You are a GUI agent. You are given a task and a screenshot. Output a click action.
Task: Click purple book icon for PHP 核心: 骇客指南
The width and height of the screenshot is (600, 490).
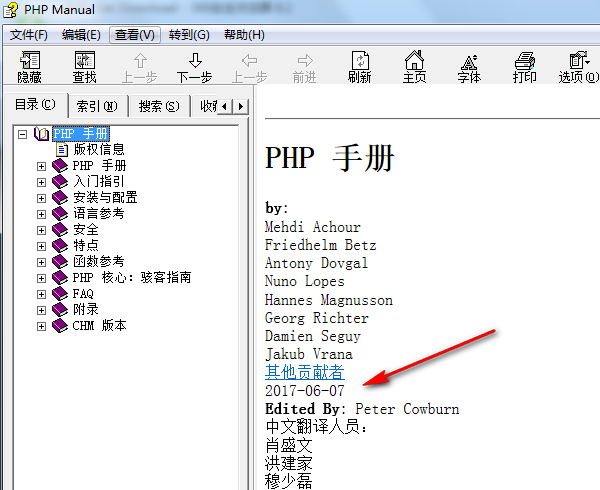60,278
